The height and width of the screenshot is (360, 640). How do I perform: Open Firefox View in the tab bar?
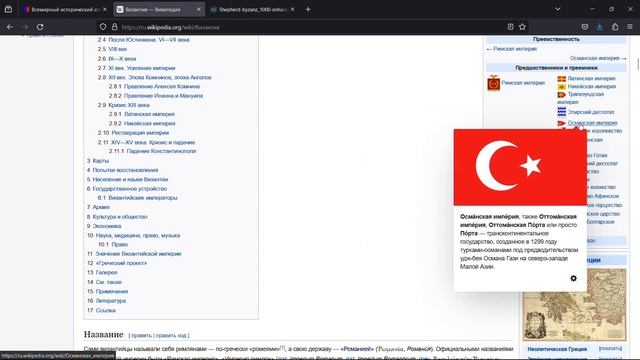pyautogui.click(x=8, y=9)
